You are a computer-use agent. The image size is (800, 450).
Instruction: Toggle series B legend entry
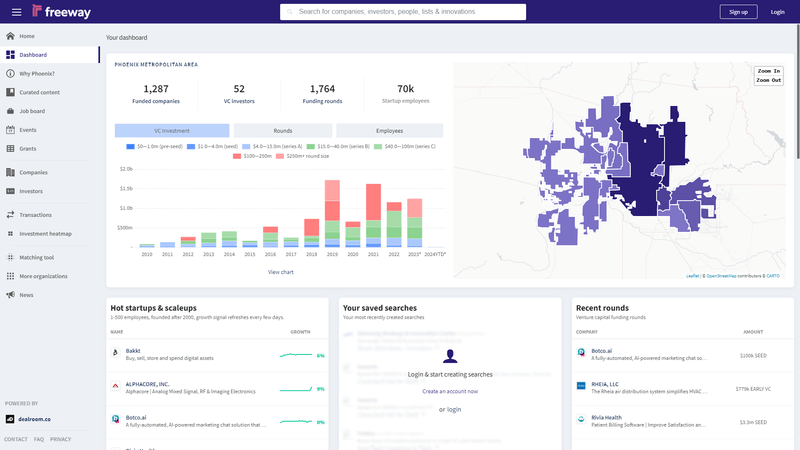[x=340, y=146]
